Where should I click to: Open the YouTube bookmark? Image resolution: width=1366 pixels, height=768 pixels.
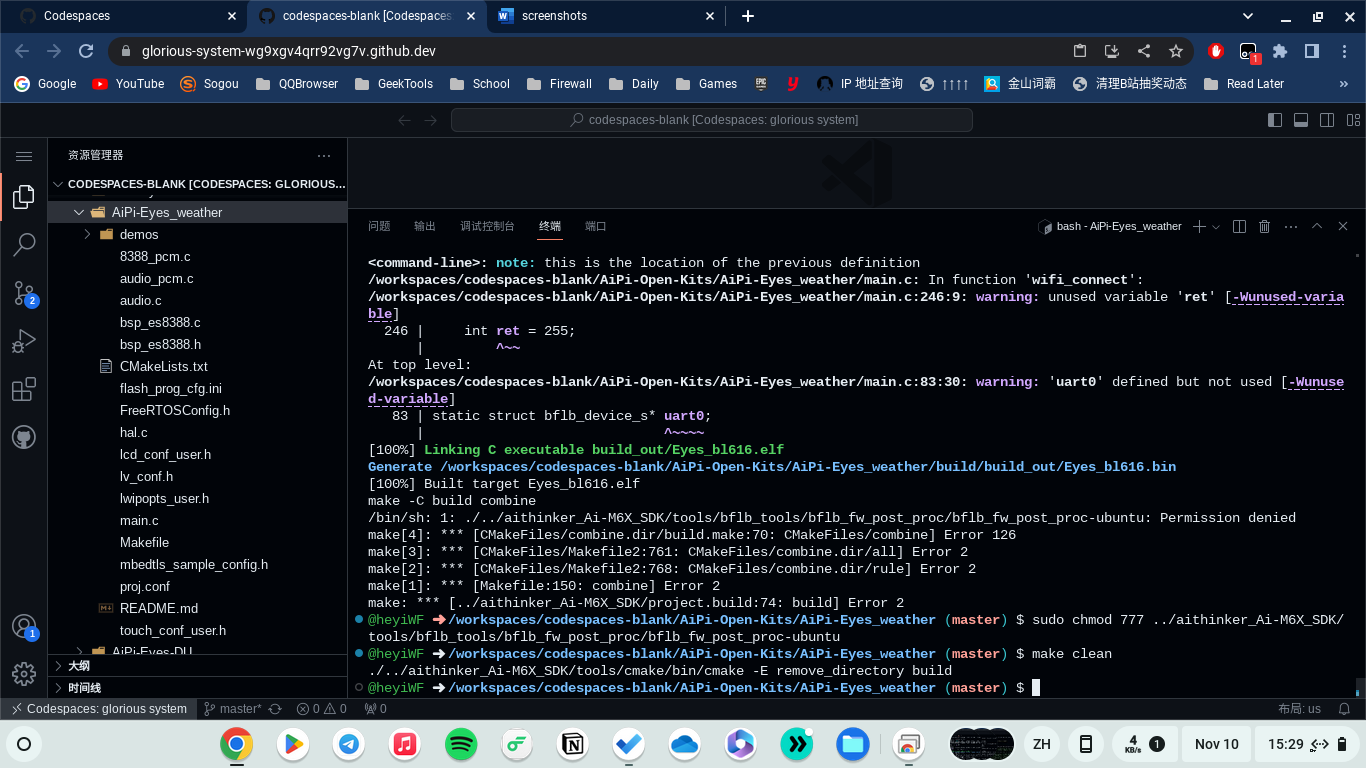click(128, 84)
